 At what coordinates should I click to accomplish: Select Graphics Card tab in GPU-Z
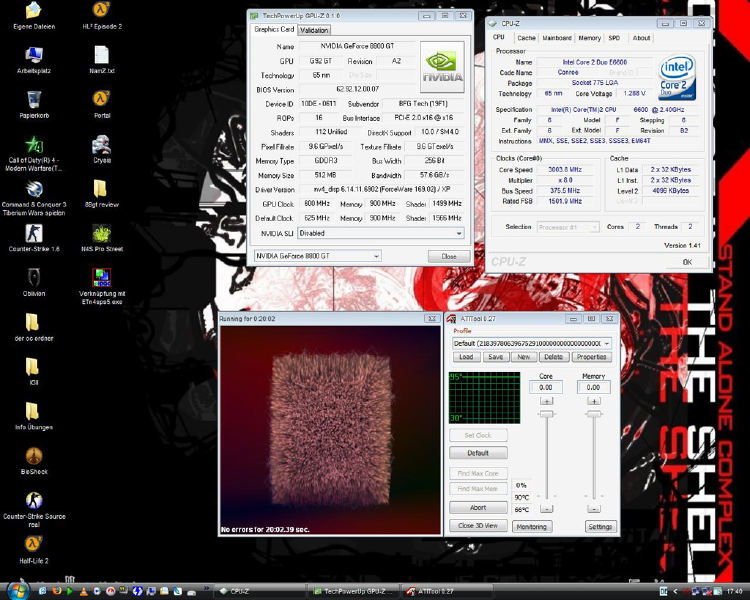coord(274,29)
